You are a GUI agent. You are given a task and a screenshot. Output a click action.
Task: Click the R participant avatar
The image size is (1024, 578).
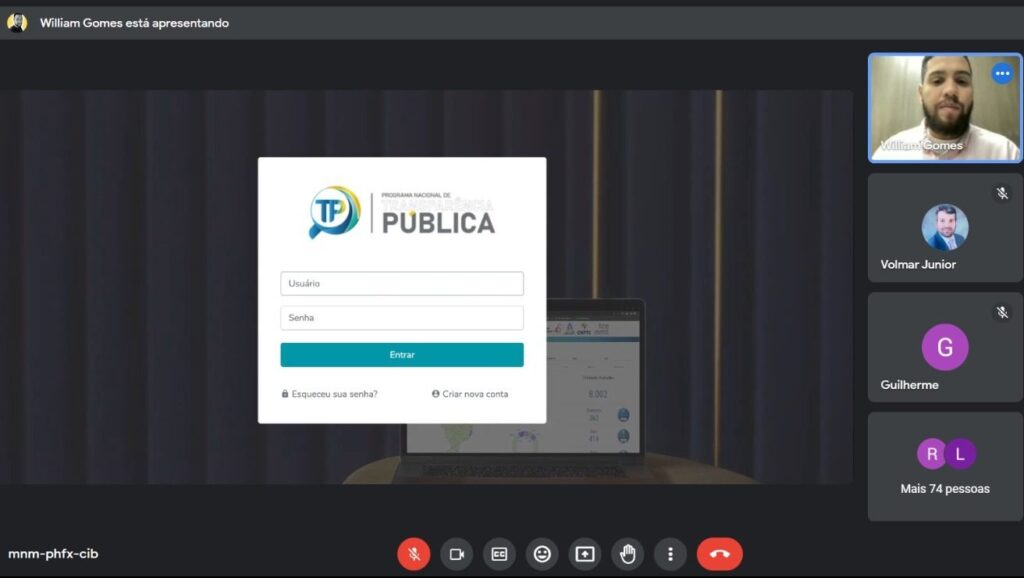tap(931, 454)
